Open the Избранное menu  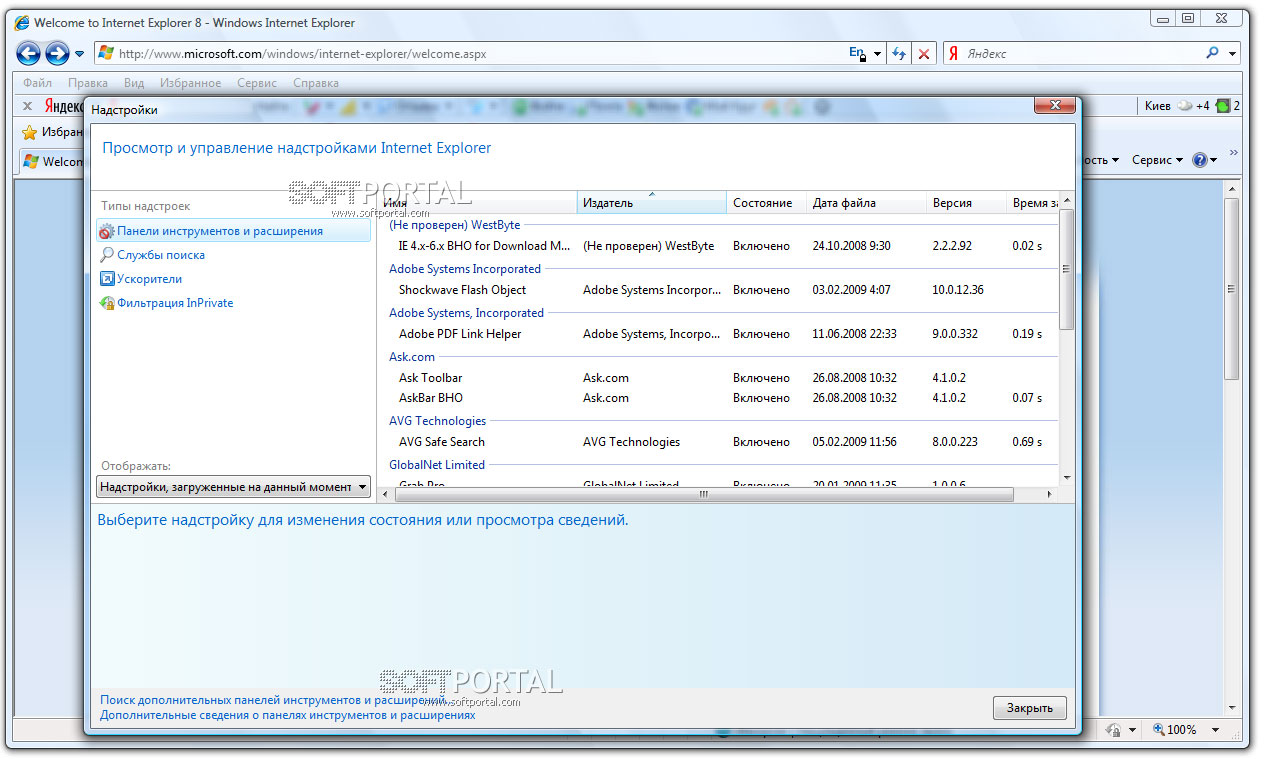190,83
